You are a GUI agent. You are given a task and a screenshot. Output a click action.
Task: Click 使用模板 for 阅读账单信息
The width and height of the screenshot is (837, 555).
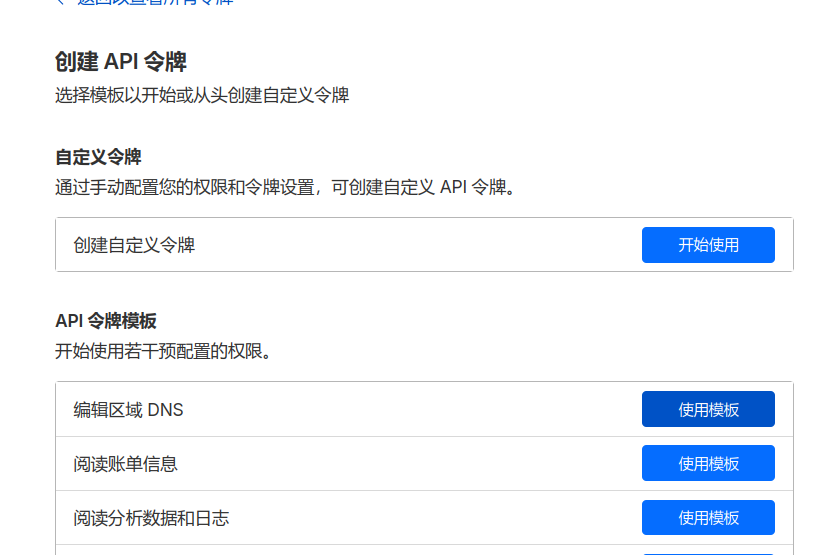pos(708,464)
